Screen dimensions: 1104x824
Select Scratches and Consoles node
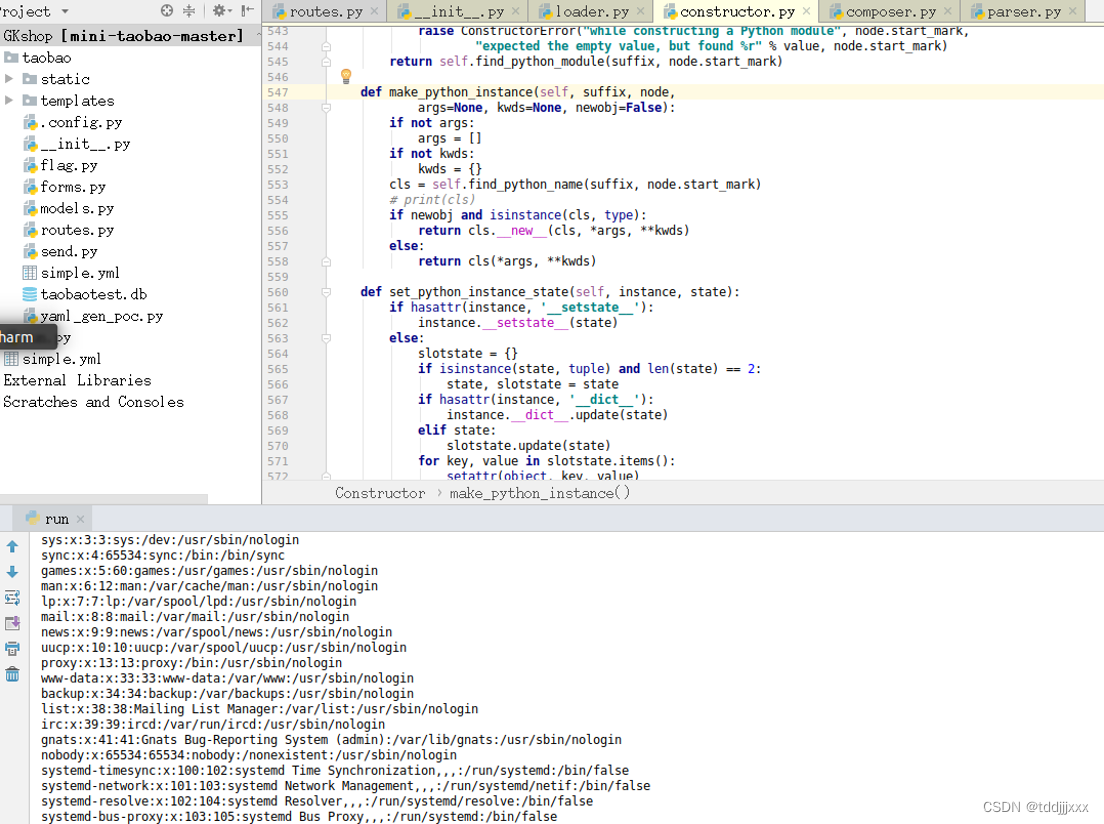[x=94, y=402]
